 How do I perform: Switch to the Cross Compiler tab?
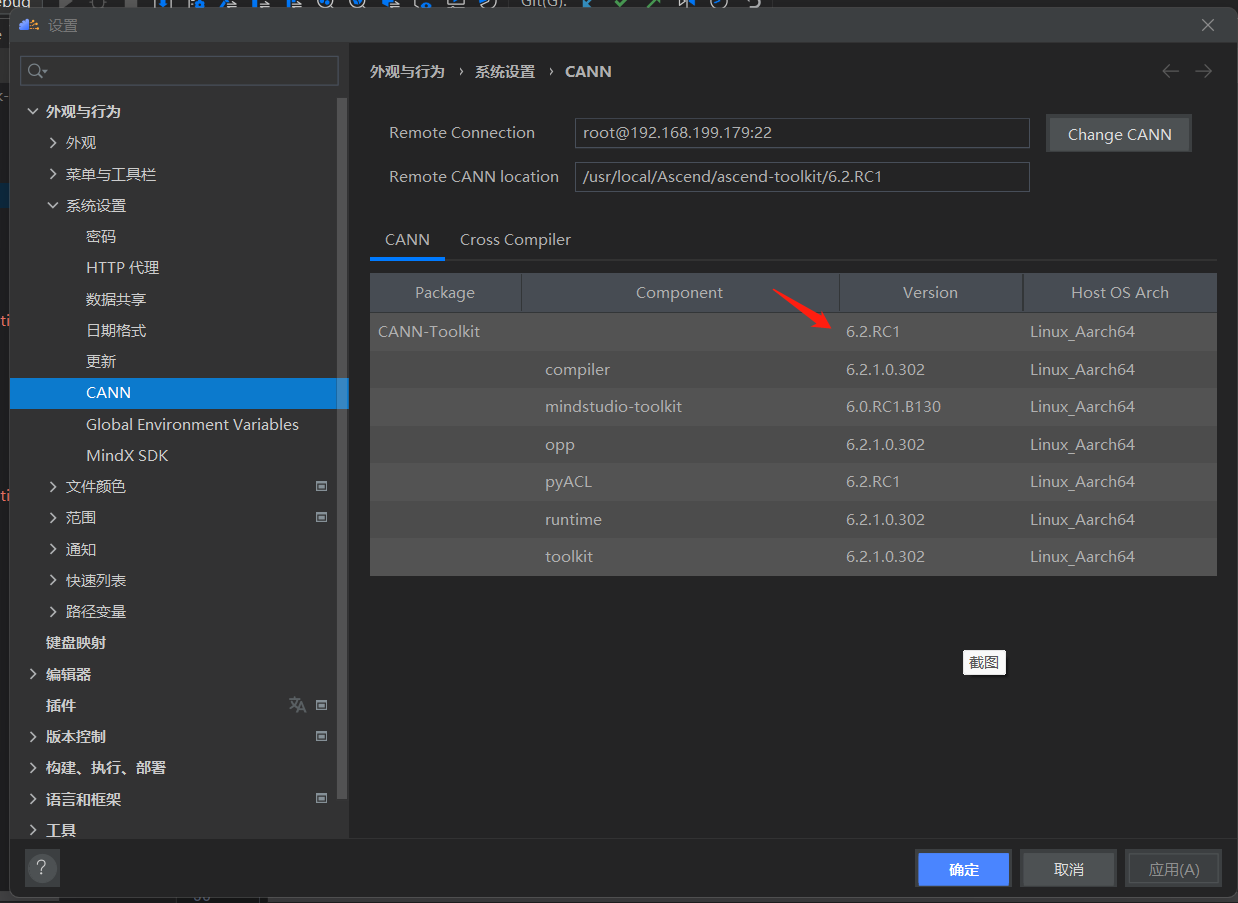515,240
